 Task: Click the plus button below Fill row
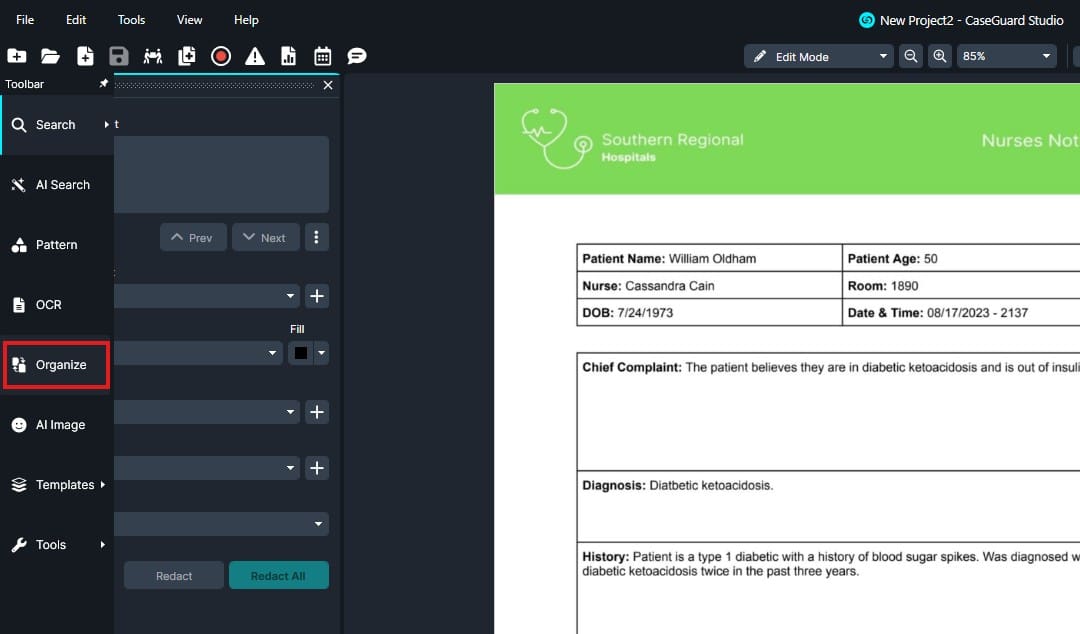tap(317, 412)
